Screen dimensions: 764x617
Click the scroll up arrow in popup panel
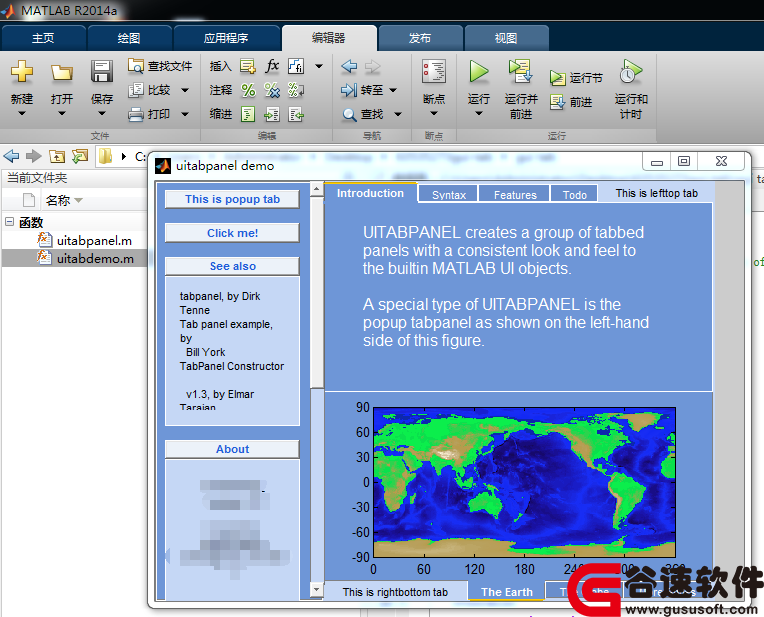pos(317,189)
